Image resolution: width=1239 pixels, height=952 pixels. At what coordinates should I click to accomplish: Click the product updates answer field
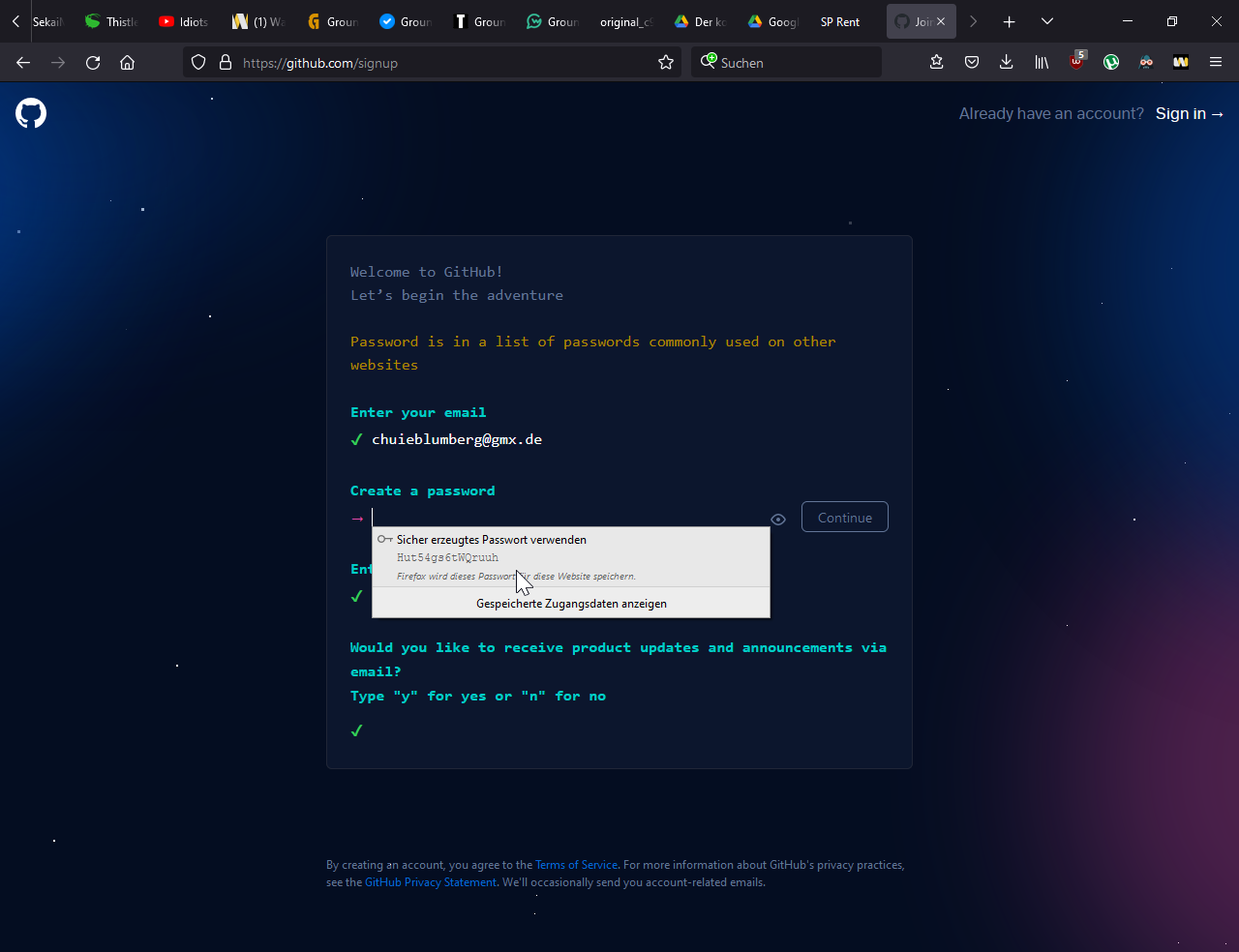click(619, 730)
